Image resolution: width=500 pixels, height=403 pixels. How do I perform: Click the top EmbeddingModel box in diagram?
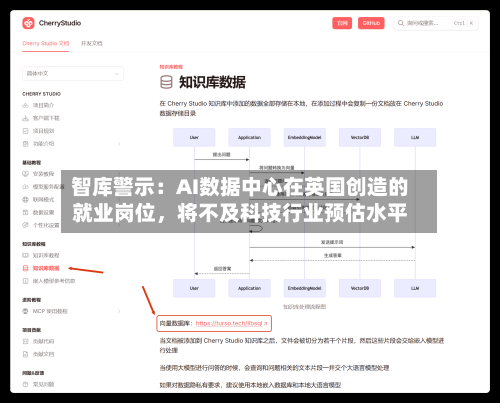[x=304, y=137]
